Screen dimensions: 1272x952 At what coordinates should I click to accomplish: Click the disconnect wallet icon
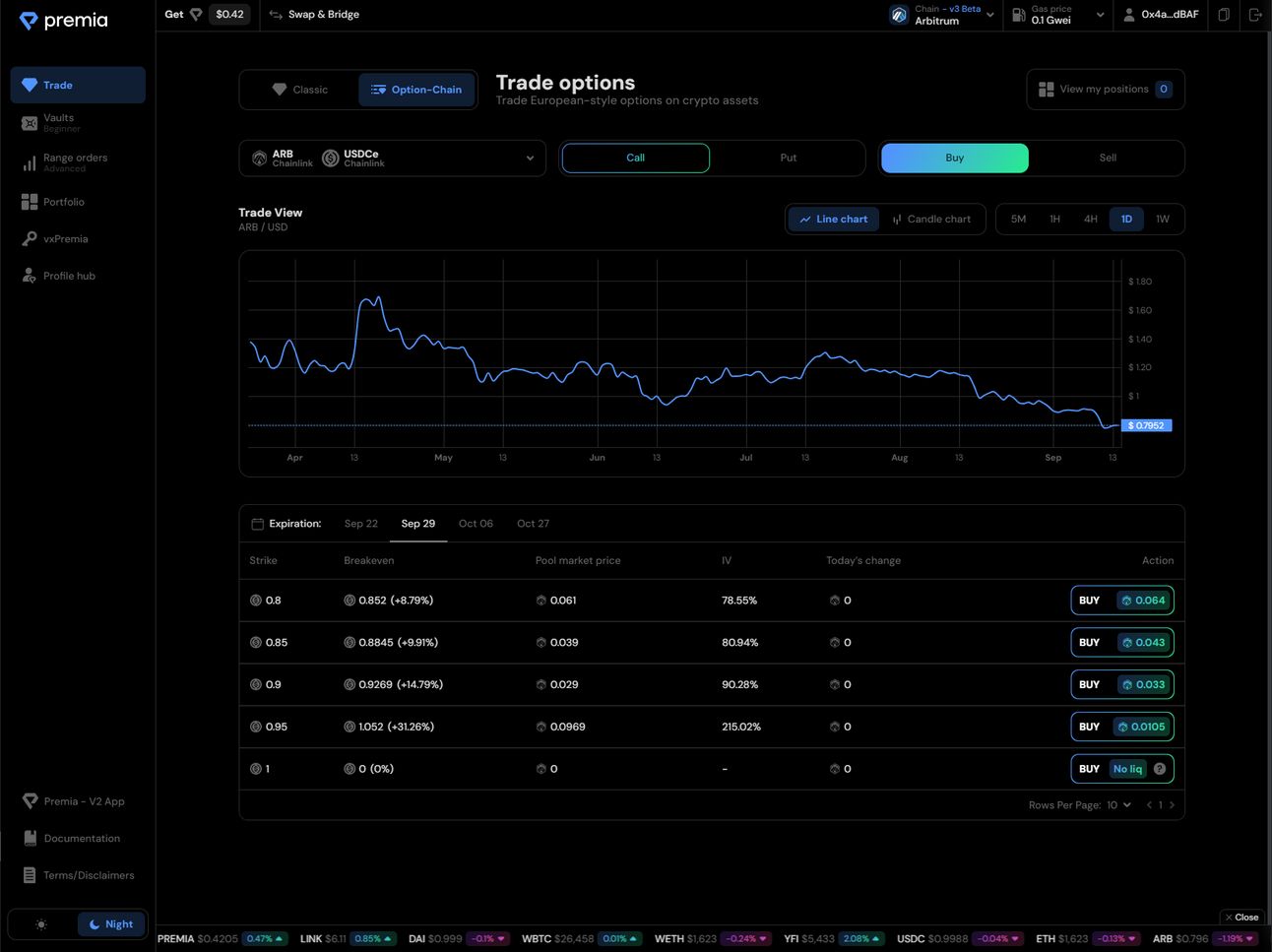point(1255,15)
